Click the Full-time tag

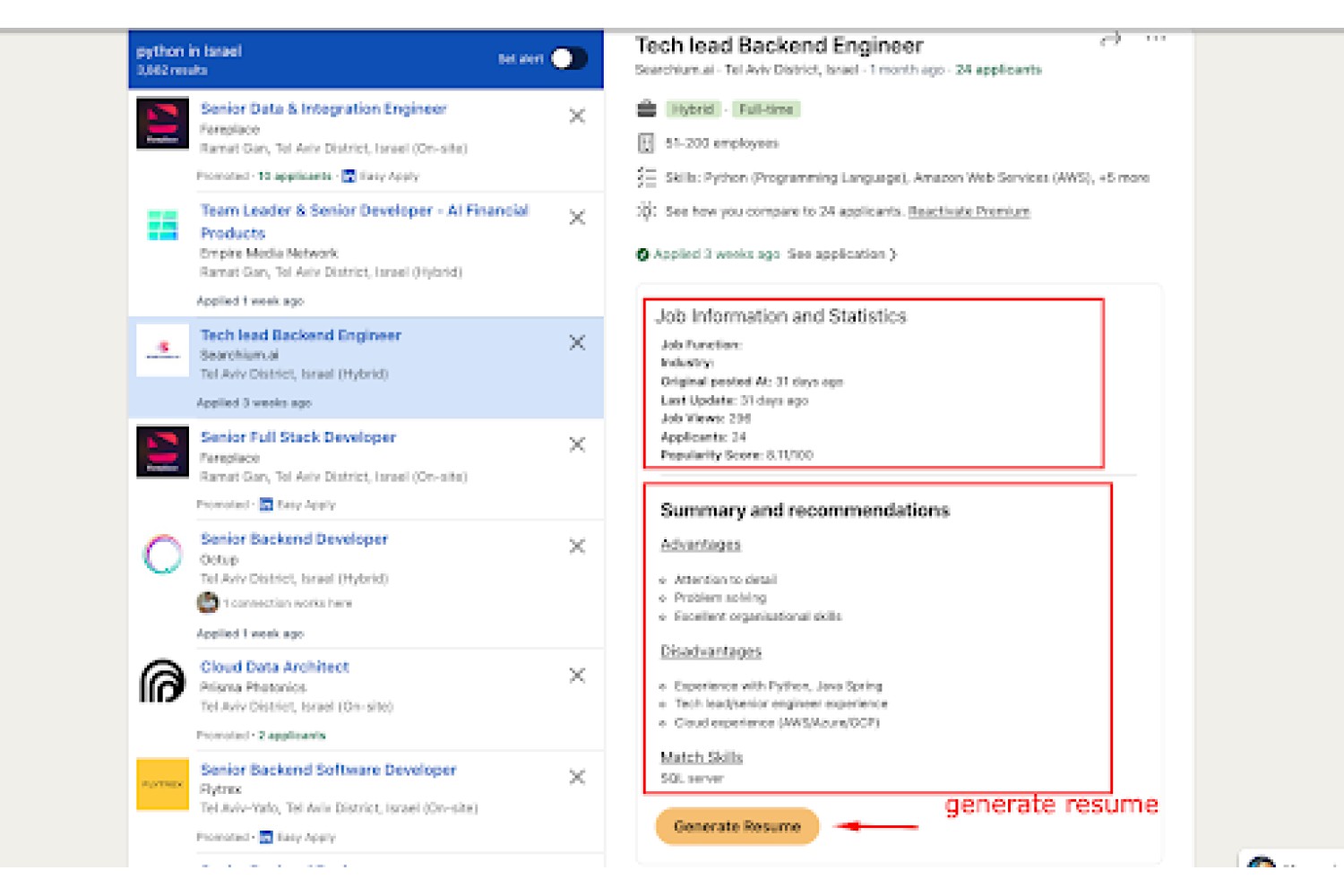[x=766, y=109]
